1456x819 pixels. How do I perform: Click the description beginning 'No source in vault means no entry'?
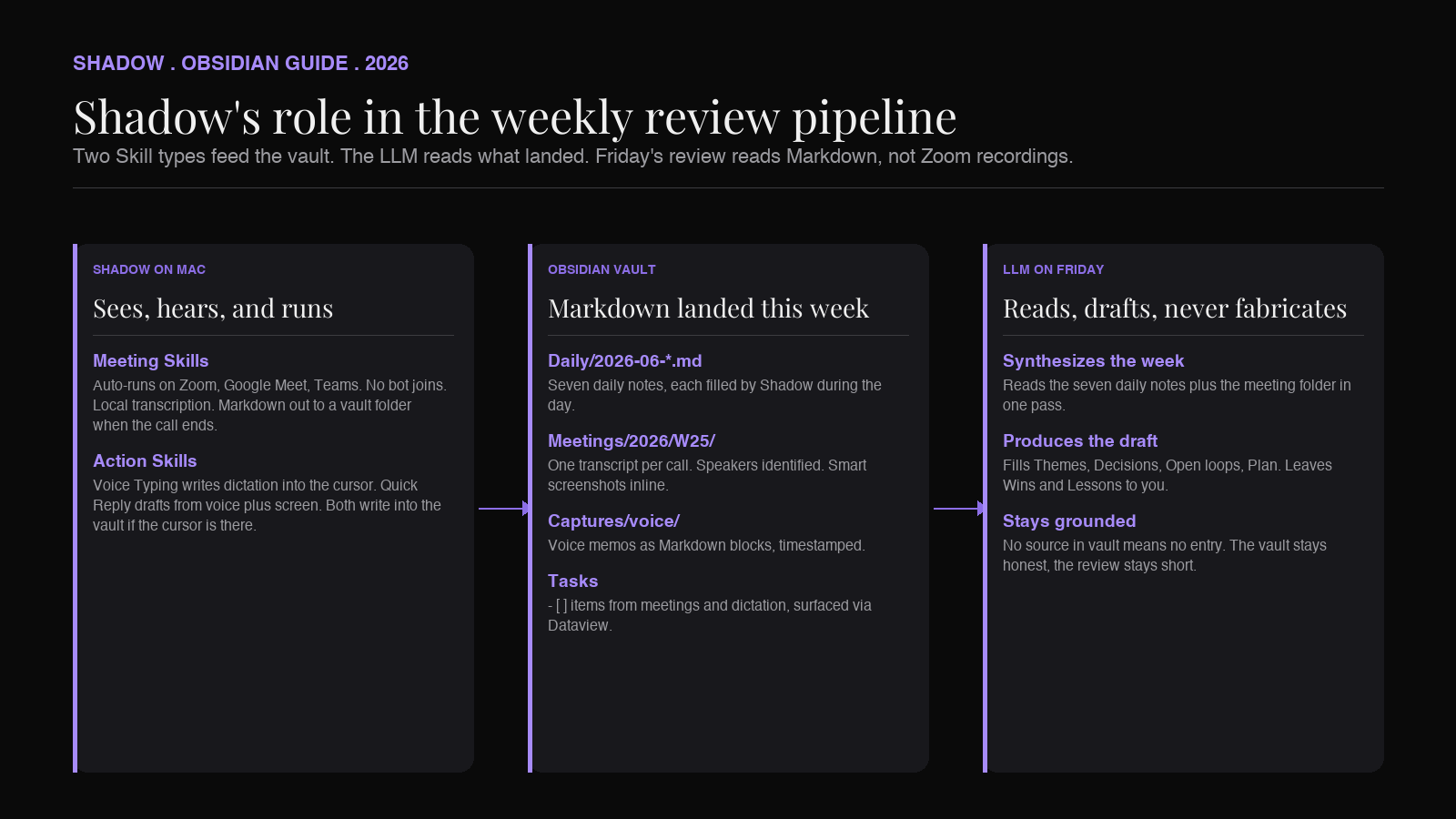click(1165, 555)
